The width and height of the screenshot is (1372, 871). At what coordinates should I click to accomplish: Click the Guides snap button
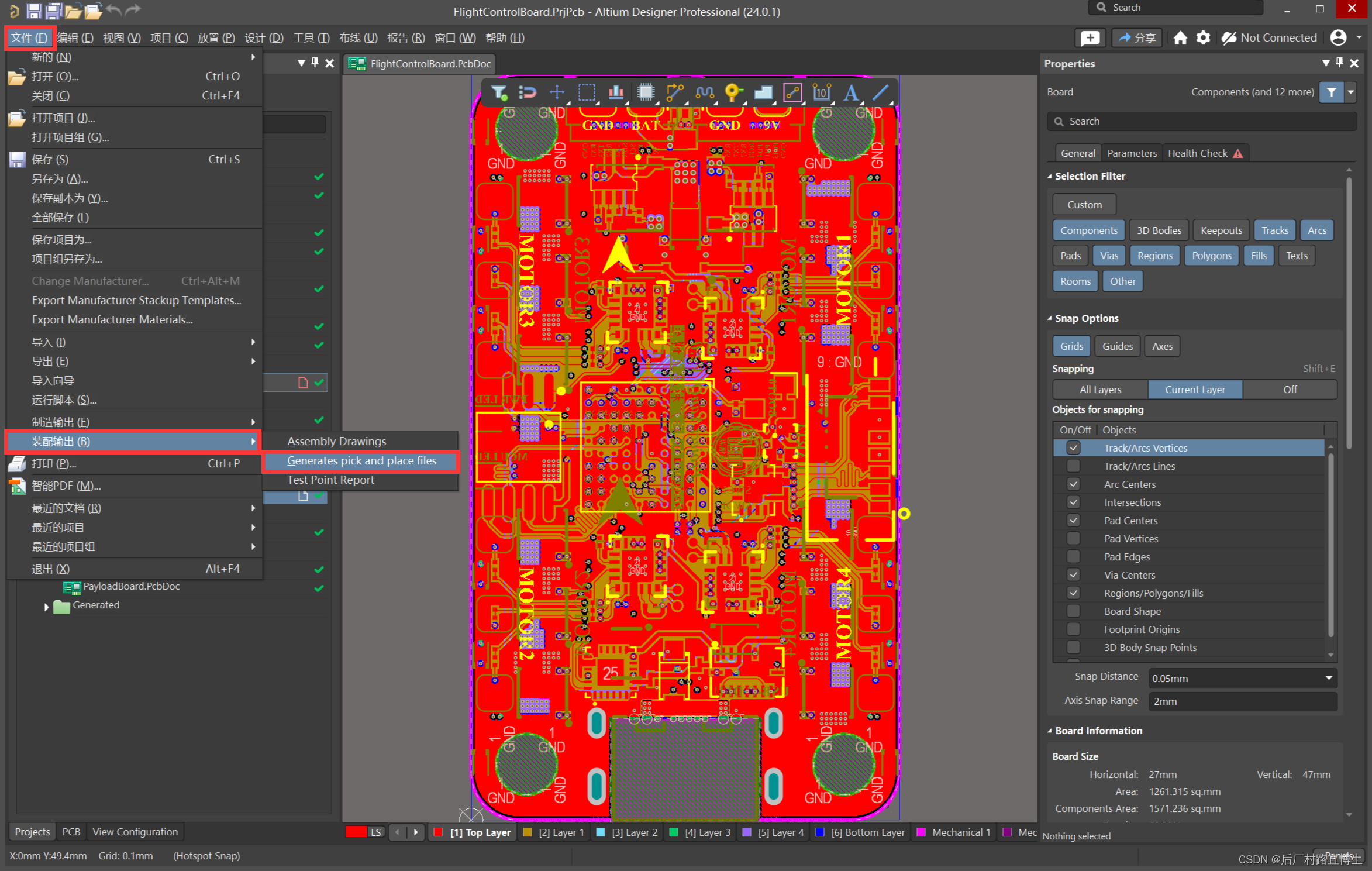(1117, 346)
